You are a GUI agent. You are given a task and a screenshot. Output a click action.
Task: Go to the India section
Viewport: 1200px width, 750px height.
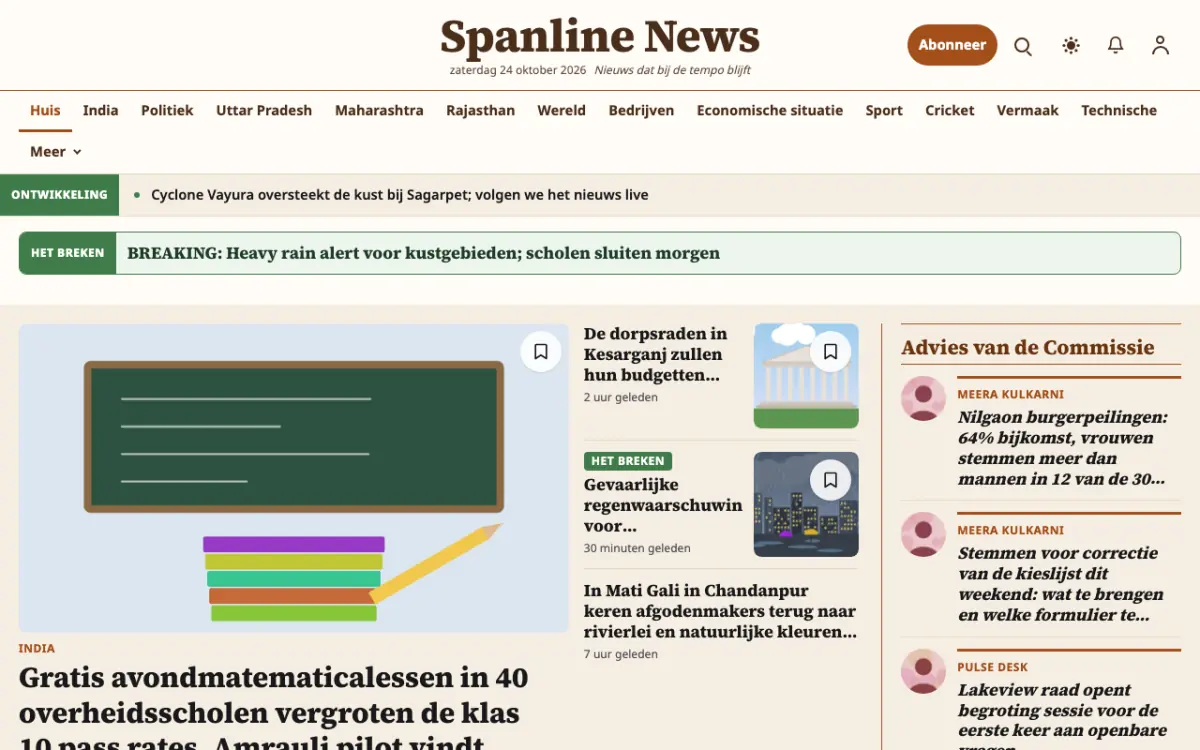101,111
